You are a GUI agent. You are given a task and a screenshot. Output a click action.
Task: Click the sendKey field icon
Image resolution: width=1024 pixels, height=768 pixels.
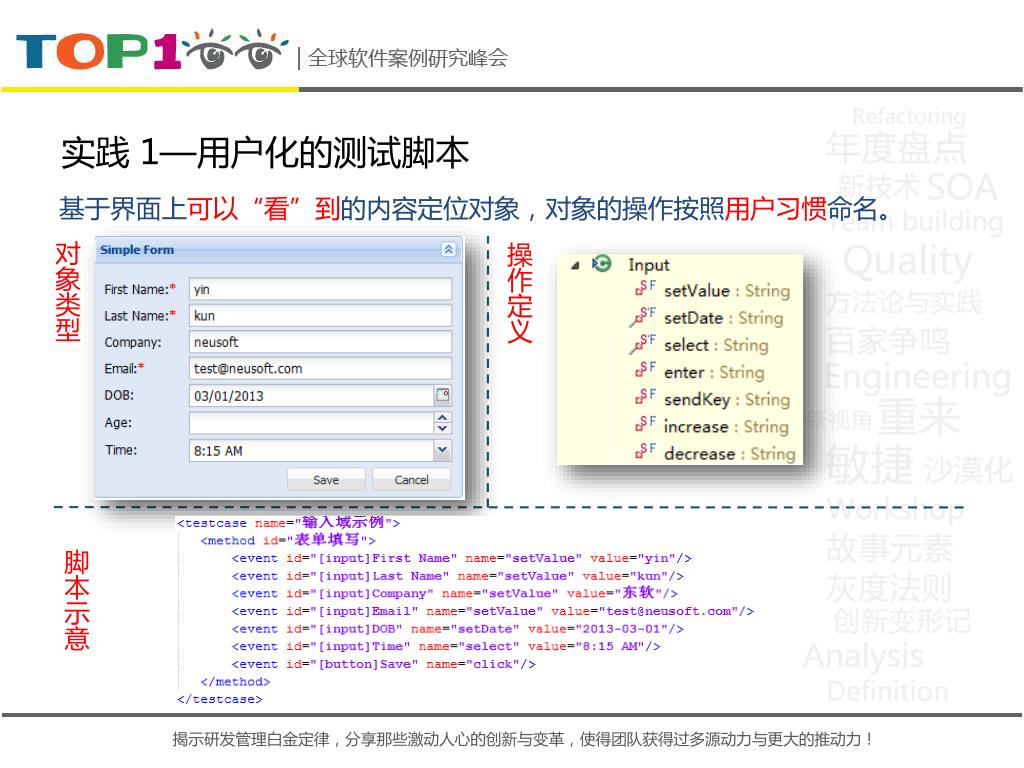[x=645, y=397]
